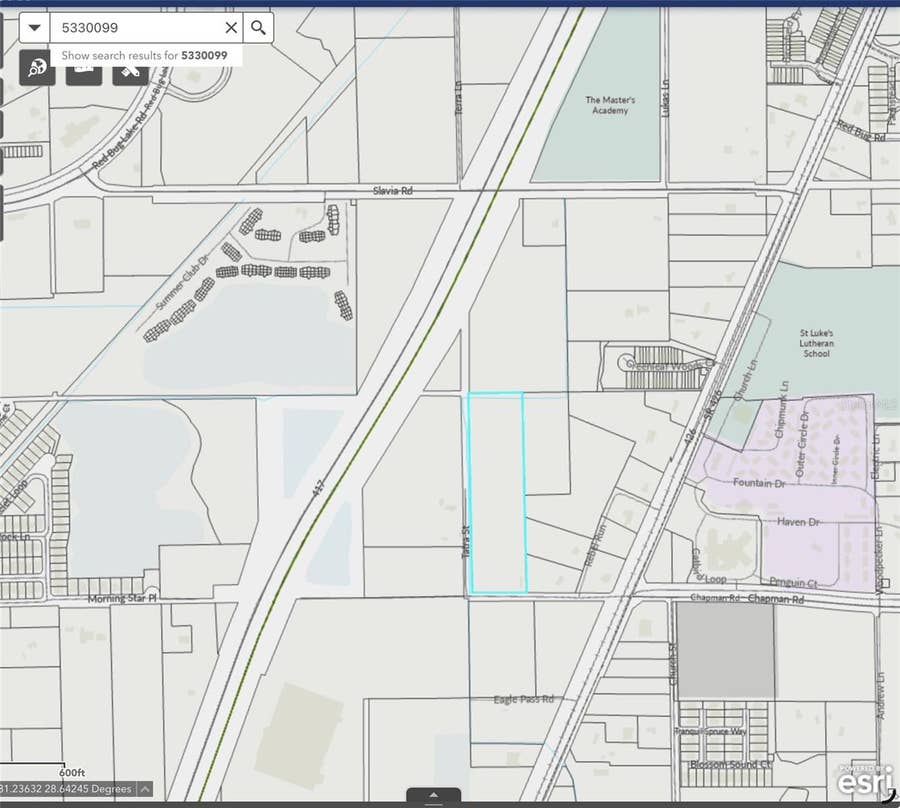The image size is (900, 808).
Task: Click the Tatra St road label
Action: pyautogui.click(x=466, y=542)
